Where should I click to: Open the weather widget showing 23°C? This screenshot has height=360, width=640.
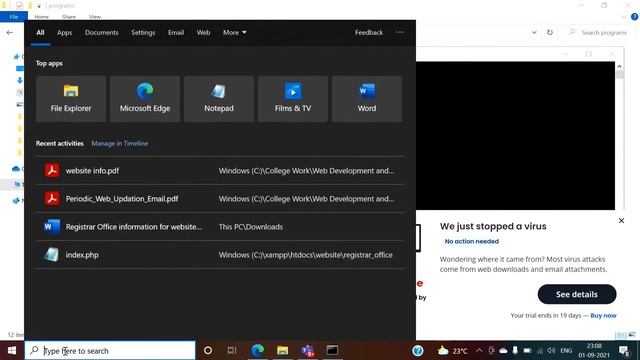coord(452,351)
